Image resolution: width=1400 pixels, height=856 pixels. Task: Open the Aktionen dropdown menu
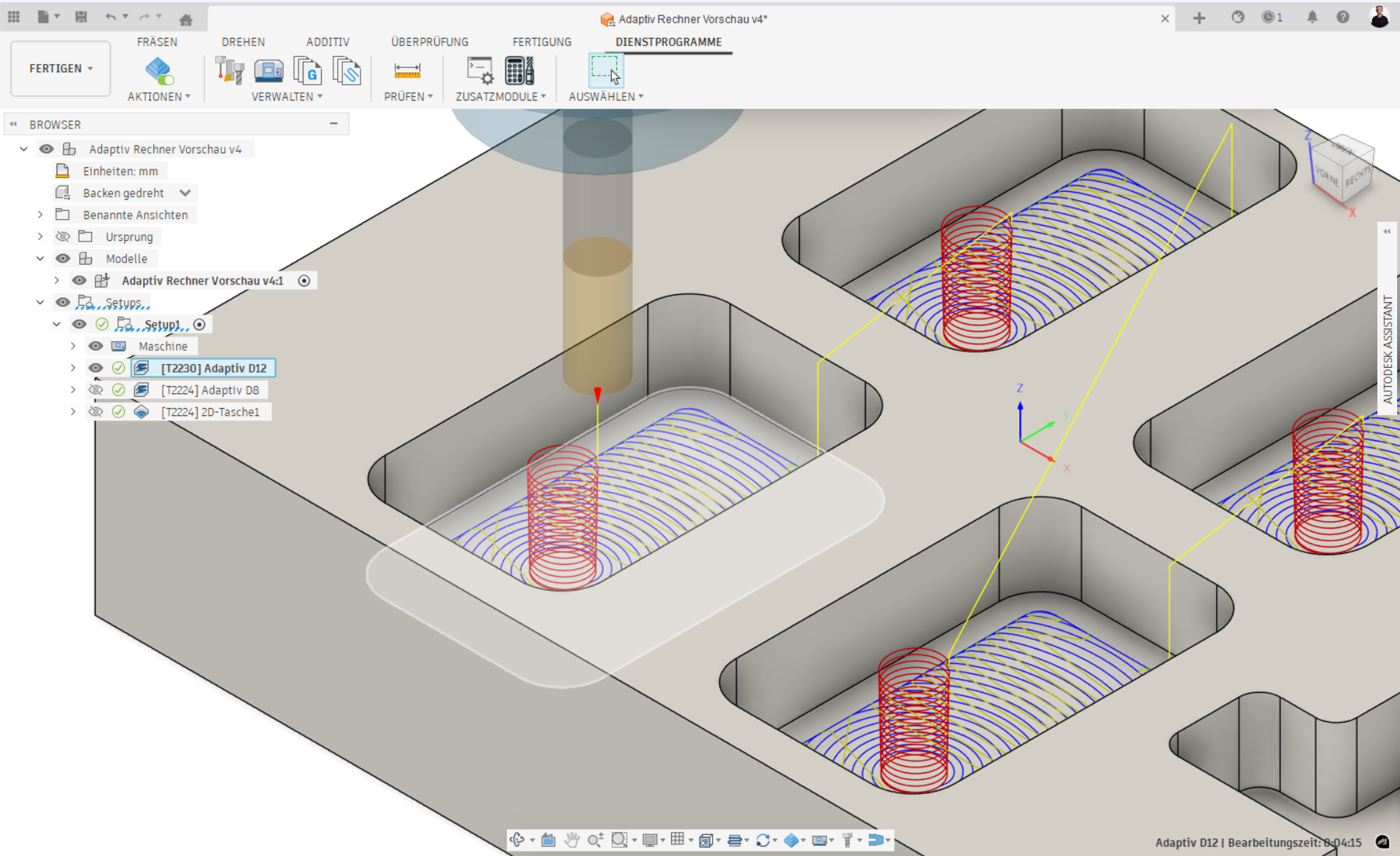click(x=159, y=96)
